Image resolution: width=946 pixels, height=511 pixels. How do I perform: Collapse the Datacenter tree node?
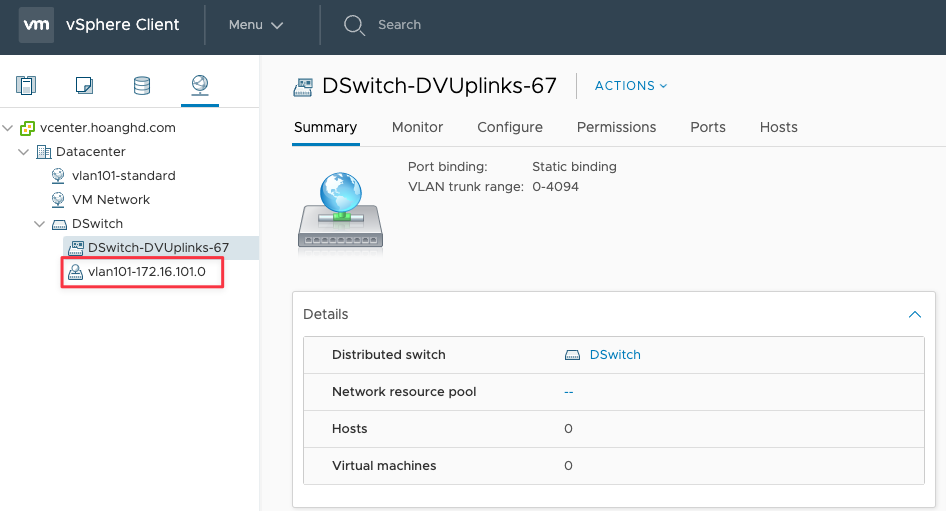click(24, 152)
